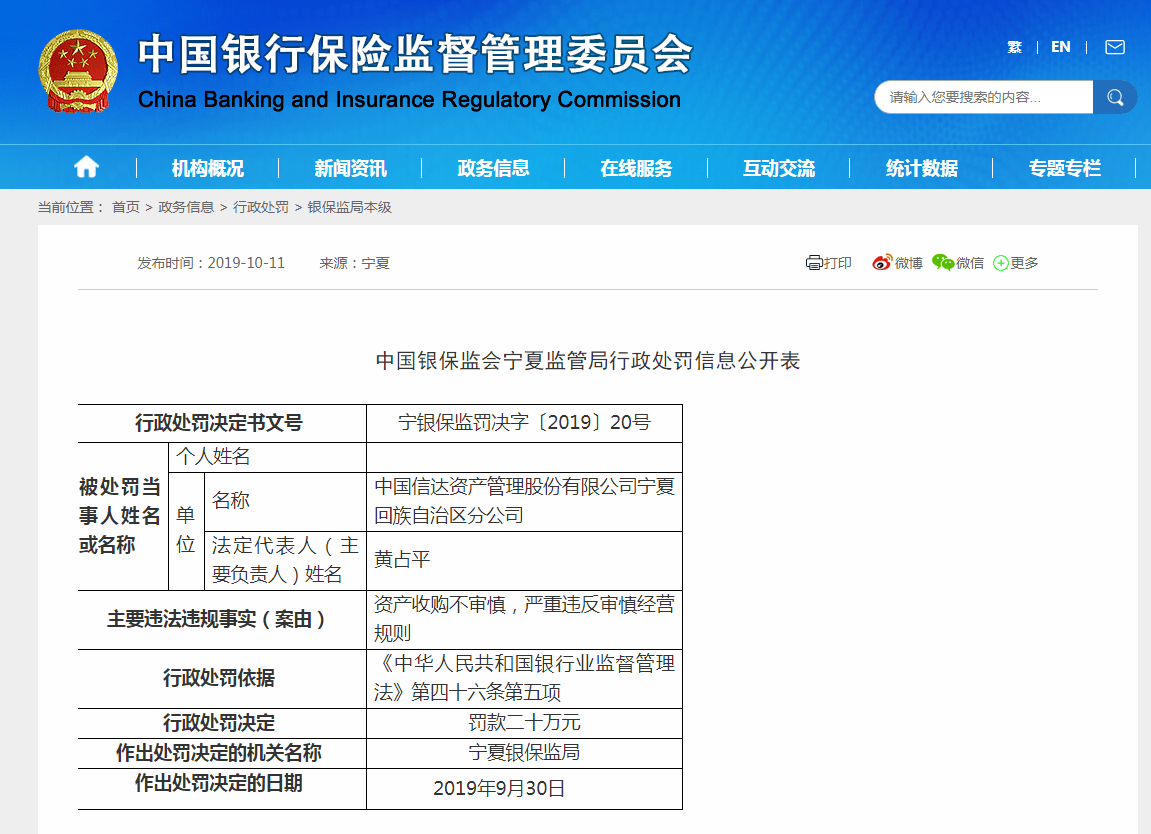Click the decision date 2019年9月30日

[x=499, y=788]
